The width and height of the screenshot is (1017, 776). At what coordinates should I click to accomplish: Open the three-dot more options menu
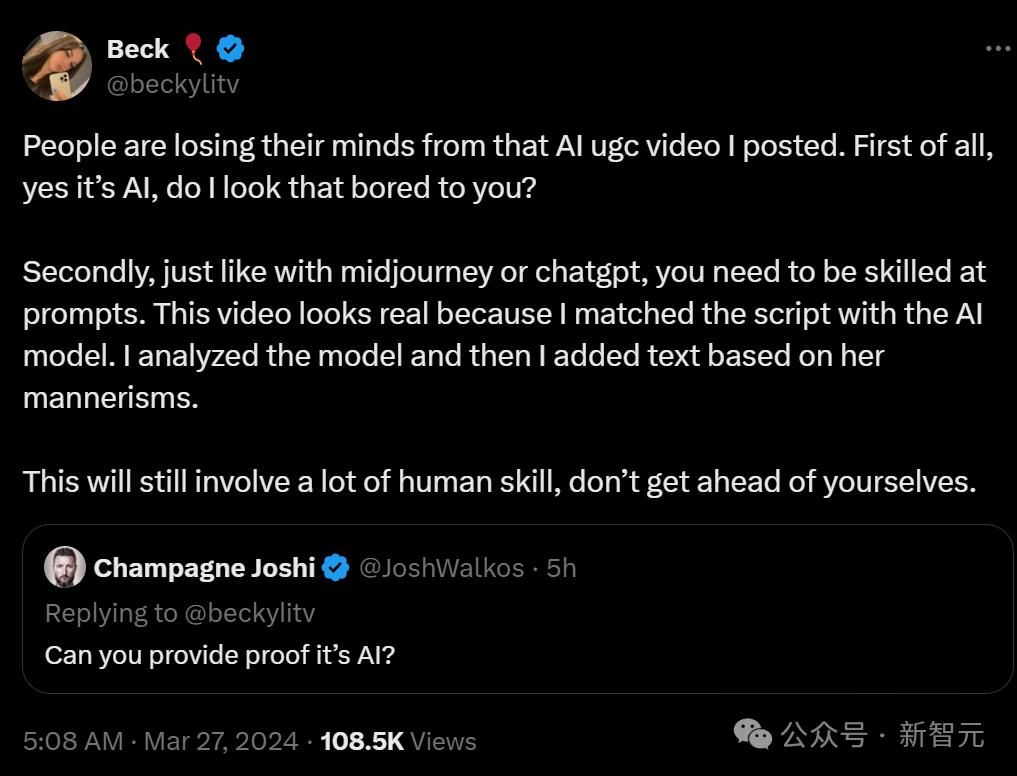point(998,49)
